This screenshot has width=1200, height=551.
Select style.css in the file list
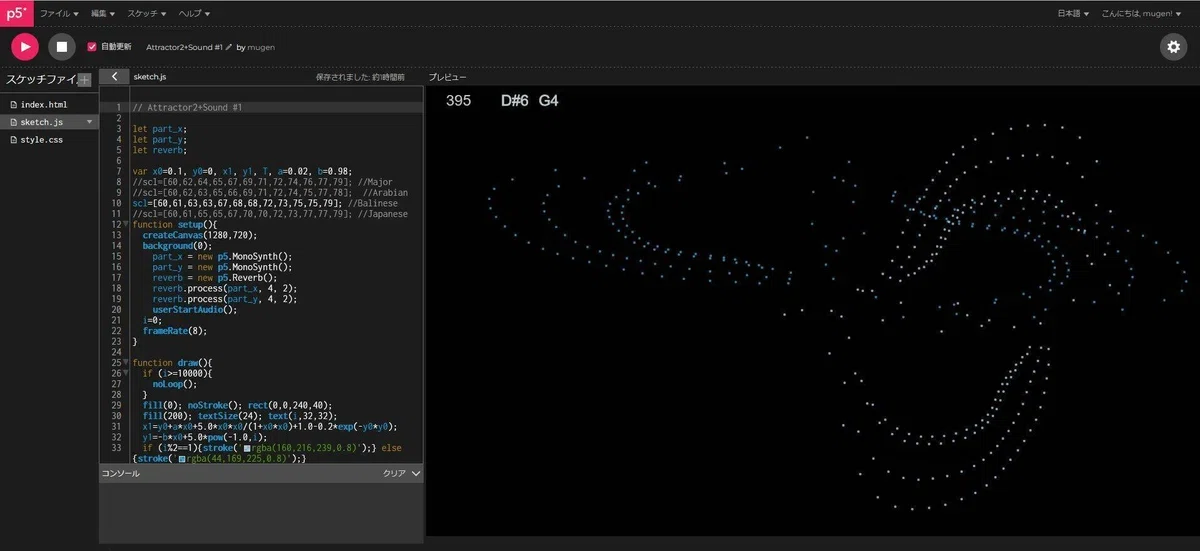[x=42, y=140]
